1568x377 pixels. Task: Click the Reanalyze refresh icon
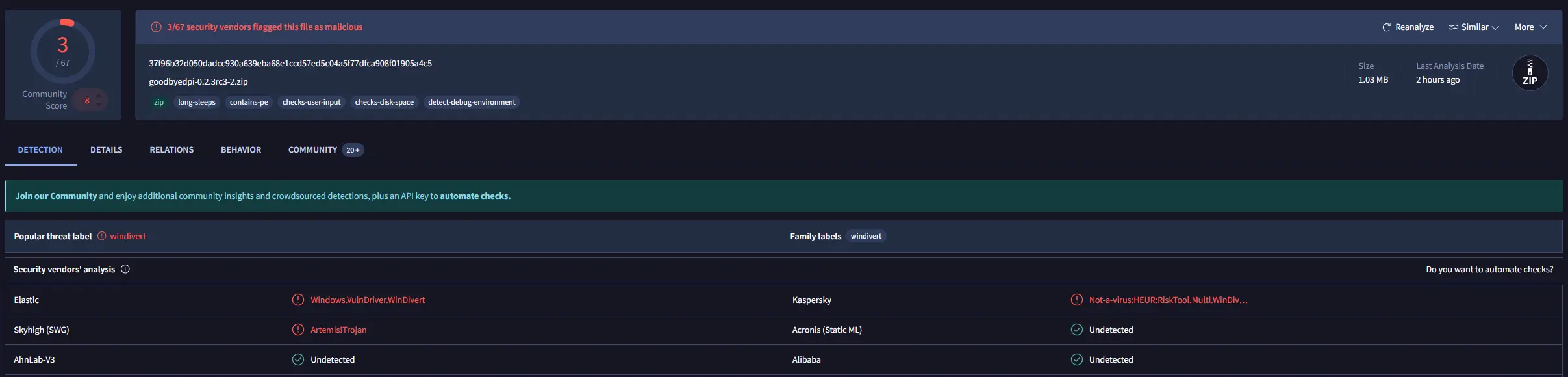point(1386,27)
